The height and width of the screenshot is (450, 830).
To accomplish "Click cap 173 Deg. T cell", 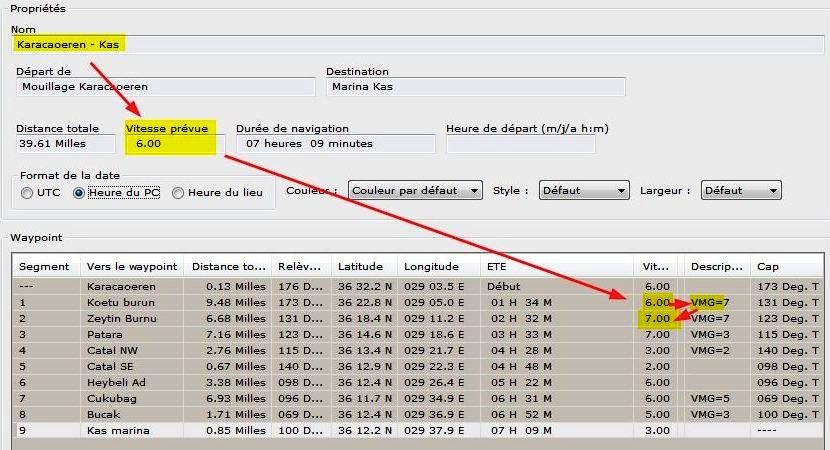I will (x=788, y=286).
